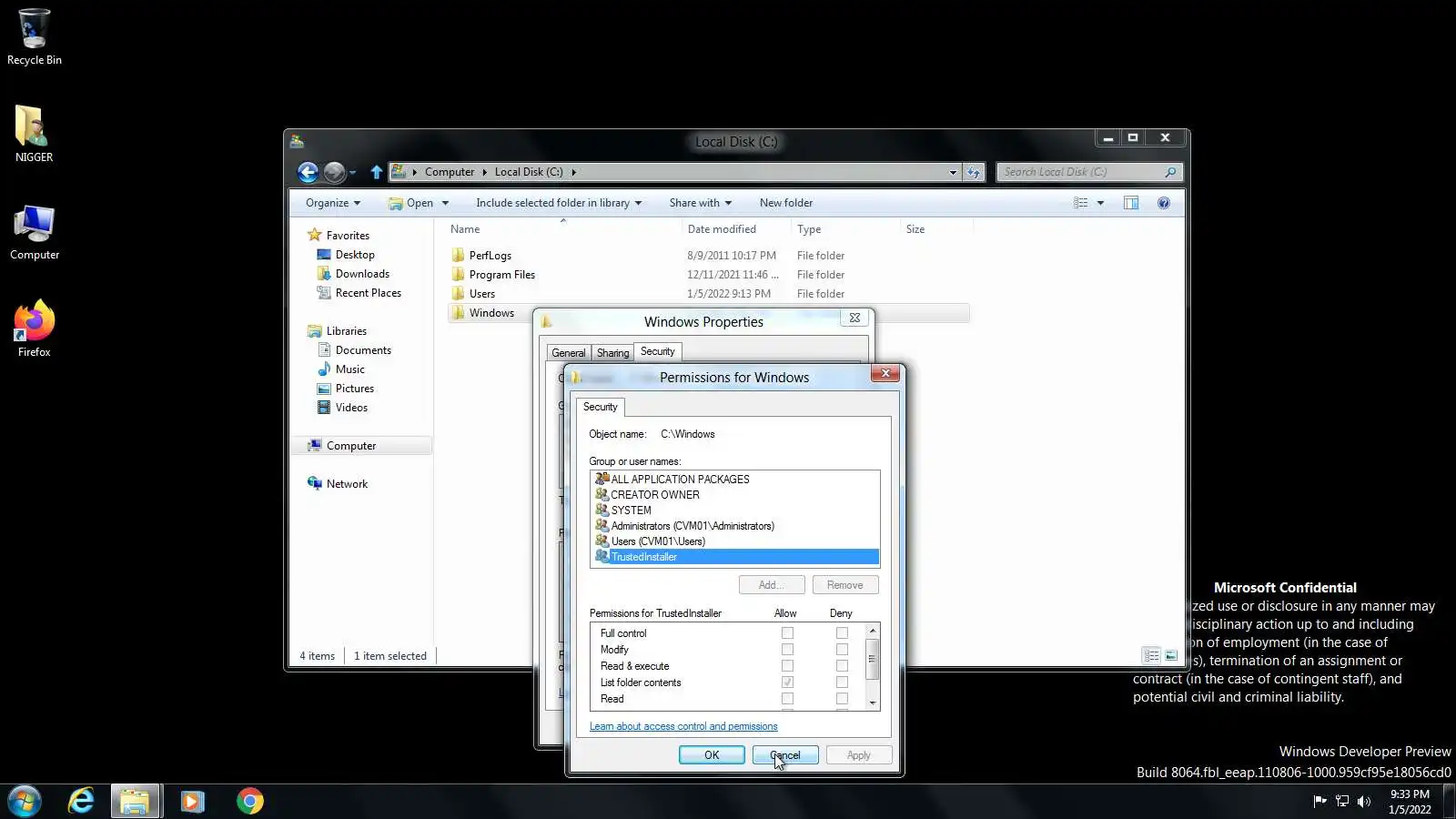Expand the Computer breadcrumb chevron
This screenshot has height=819, width=1456.
484,172
